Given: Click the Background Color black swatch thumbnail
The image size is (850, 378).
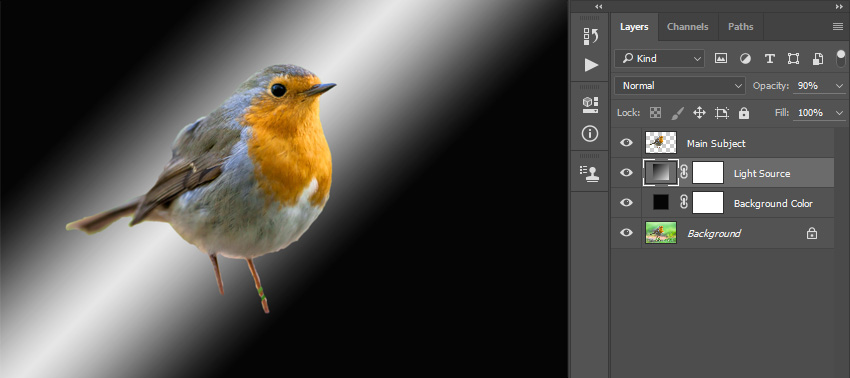Looking at the screenshot, I should pos(661,203).
